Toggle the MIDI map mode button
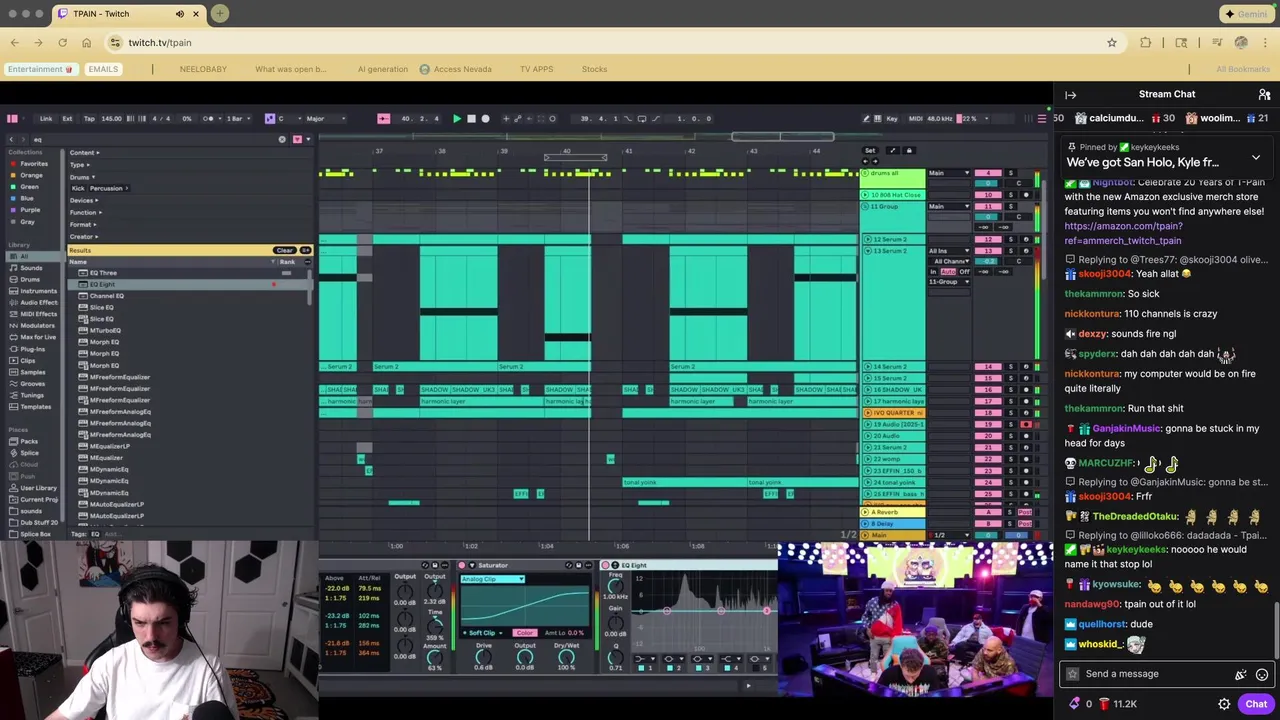Screen dimensions: 1280x720 pos(915,119)
